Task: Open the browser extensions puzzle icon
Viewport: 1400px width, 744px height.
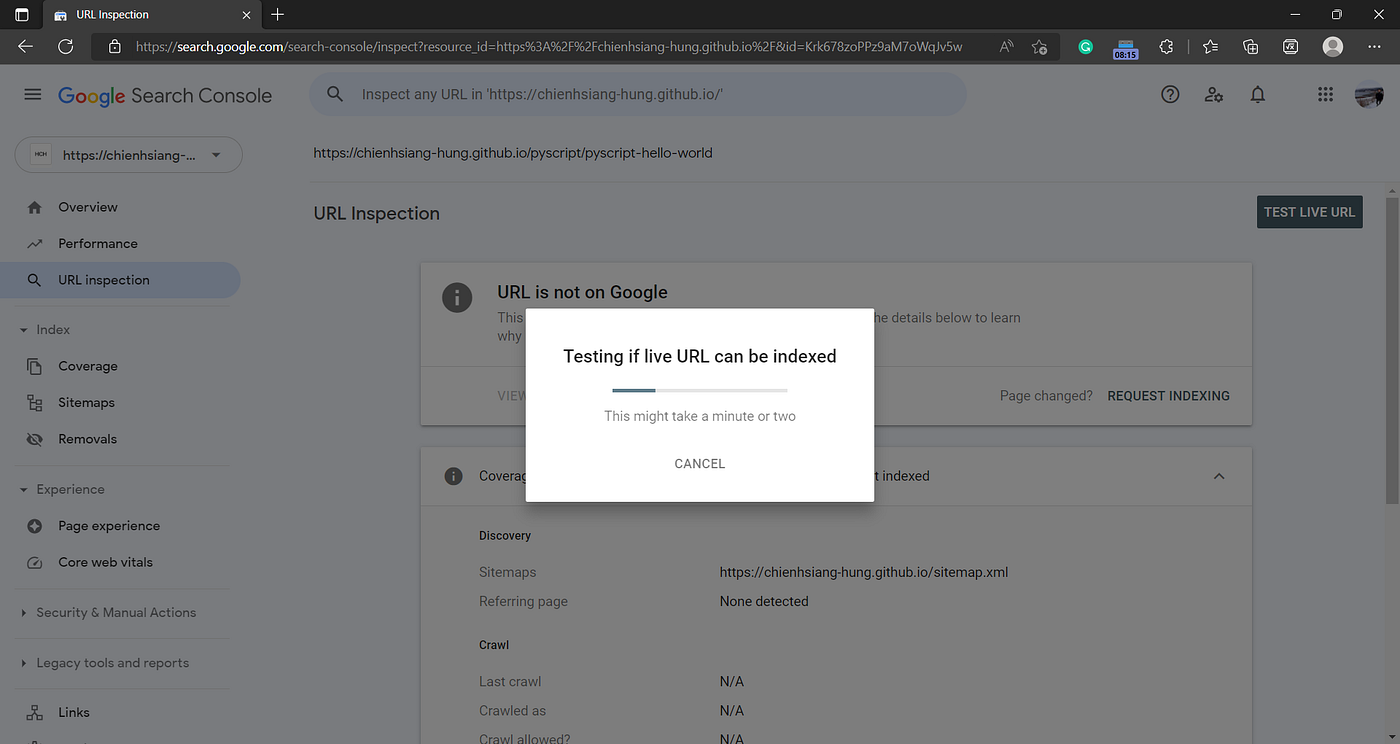Action: coord(1166,46)
